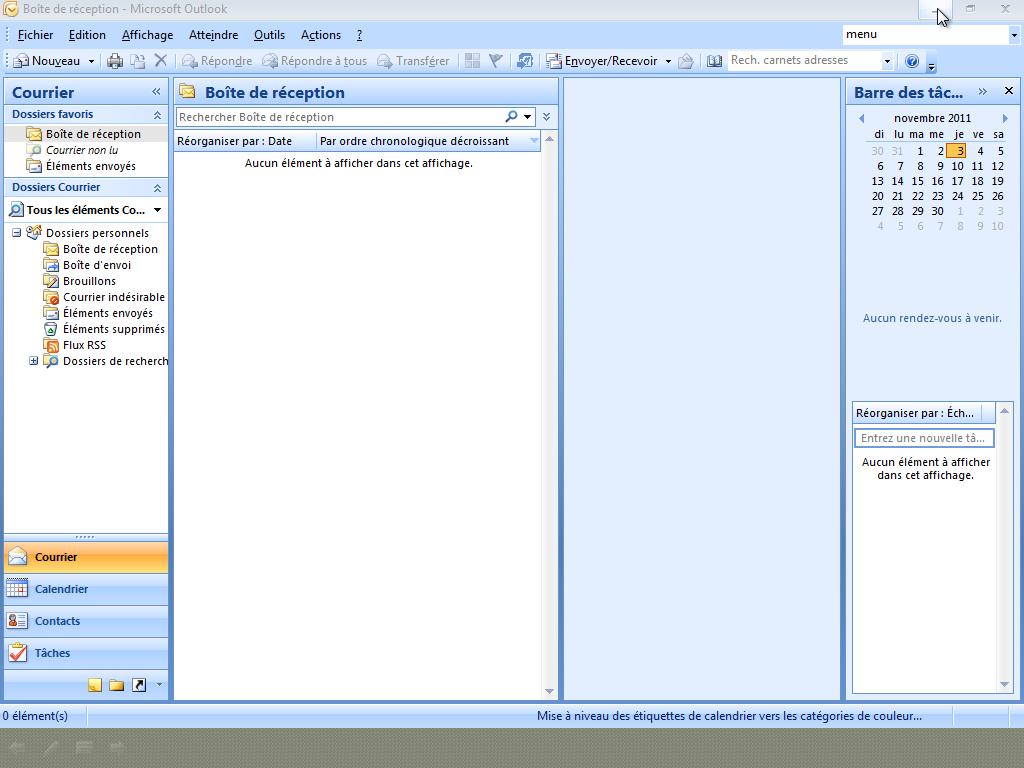Open the Affichage menu
This screenshot has height=768, width=1024.
(x=148, y=35)
